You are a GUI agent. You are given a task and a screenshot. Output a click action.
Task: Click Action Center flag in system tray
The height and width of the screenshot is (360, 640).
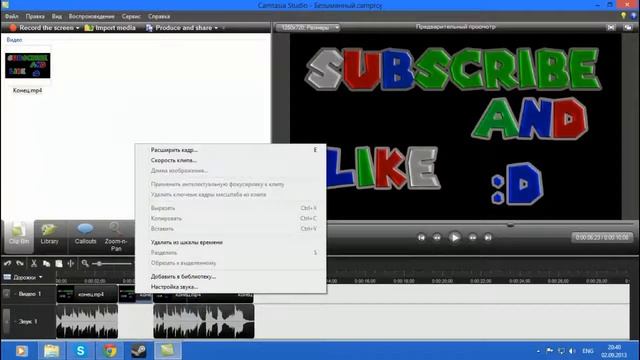pyautogui.click(x=550, y=351)
